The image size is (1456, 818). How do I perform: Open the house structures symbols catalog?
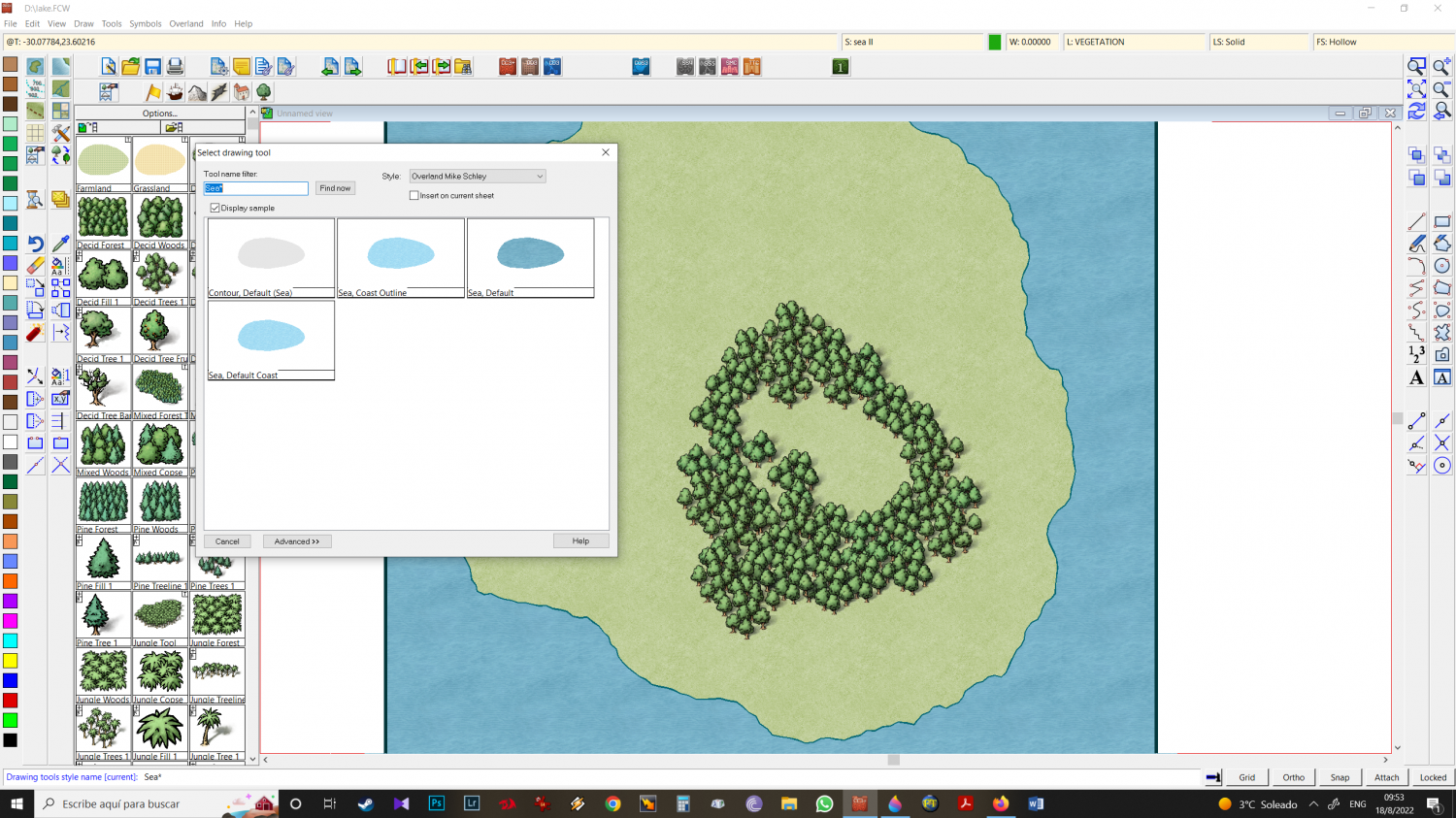tap(242, 92)
